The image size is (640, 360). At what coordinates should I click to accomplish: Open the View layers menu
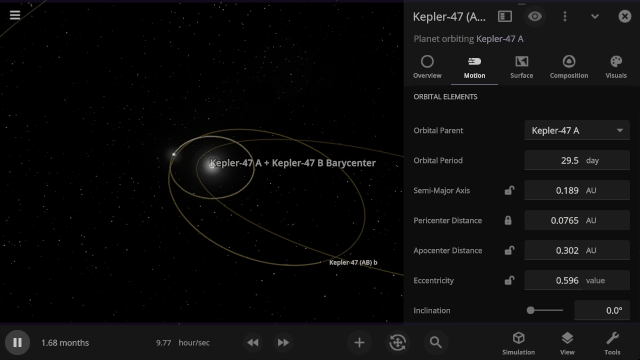click(x=567, y=343)
